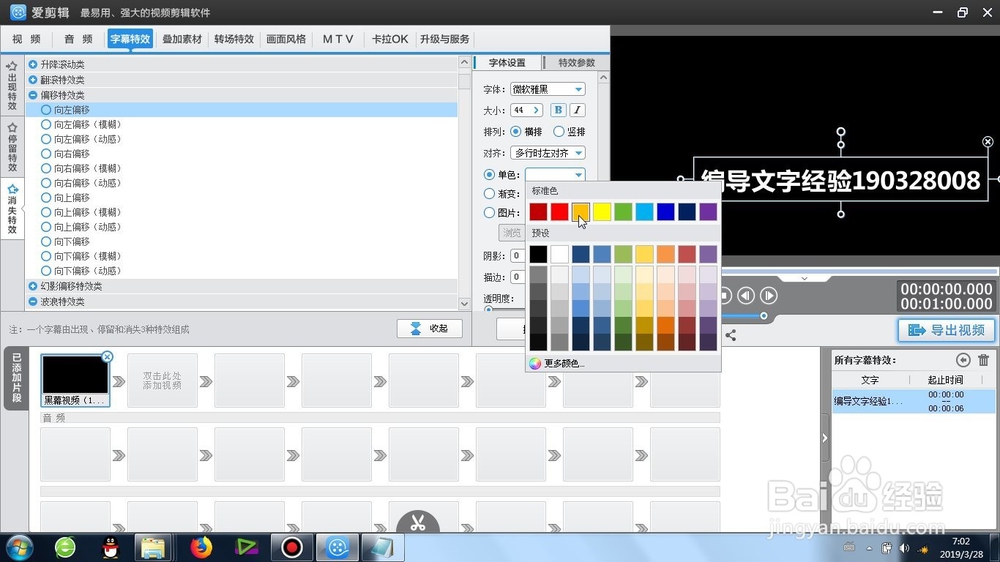Select subtitle row 编导文字经验1...
This screenshot has height=562, width=1000.
(x=913, y=401)
